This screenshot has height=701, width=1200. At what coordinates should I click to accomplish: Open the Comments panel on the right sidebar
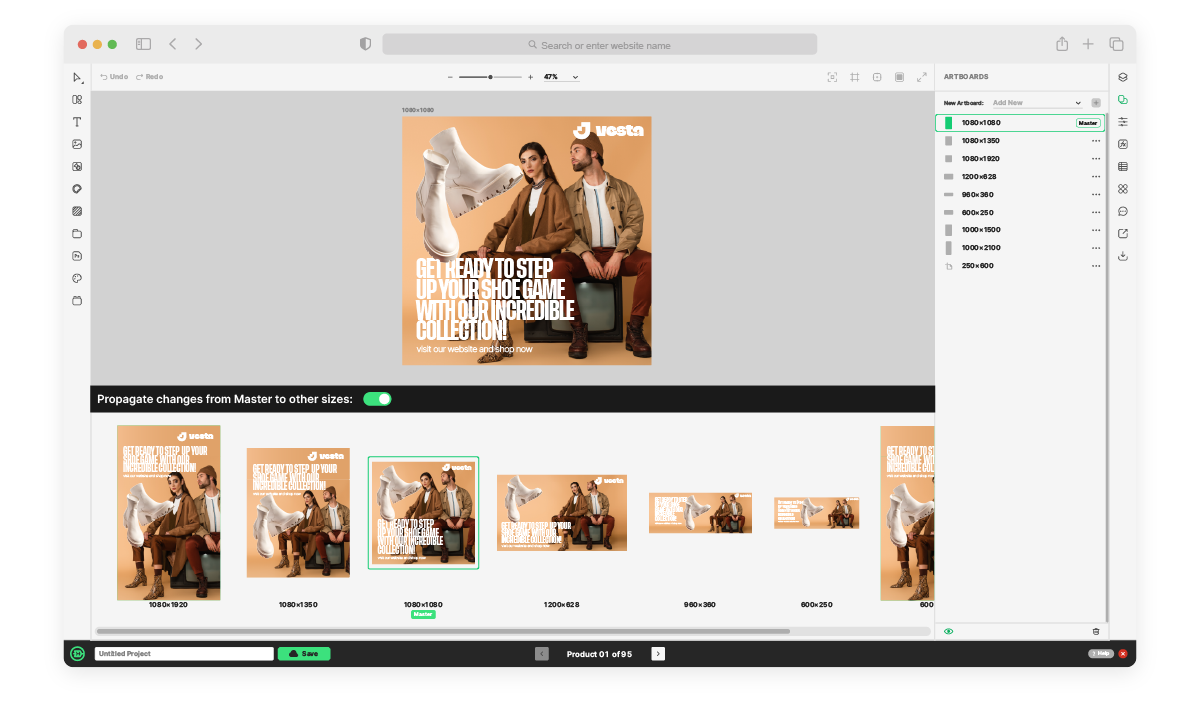[1122, 211]
